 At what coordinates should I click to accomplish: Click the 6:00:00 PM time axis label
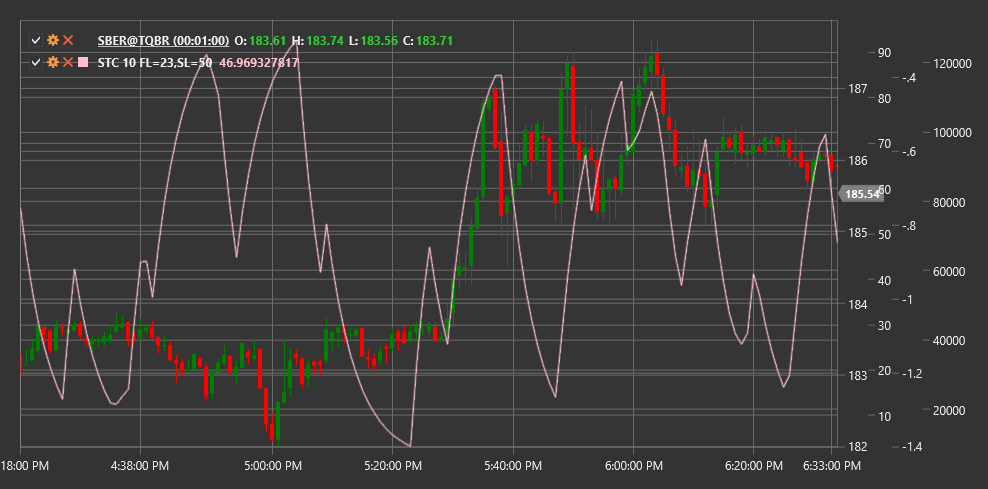[x=633, y=466]
